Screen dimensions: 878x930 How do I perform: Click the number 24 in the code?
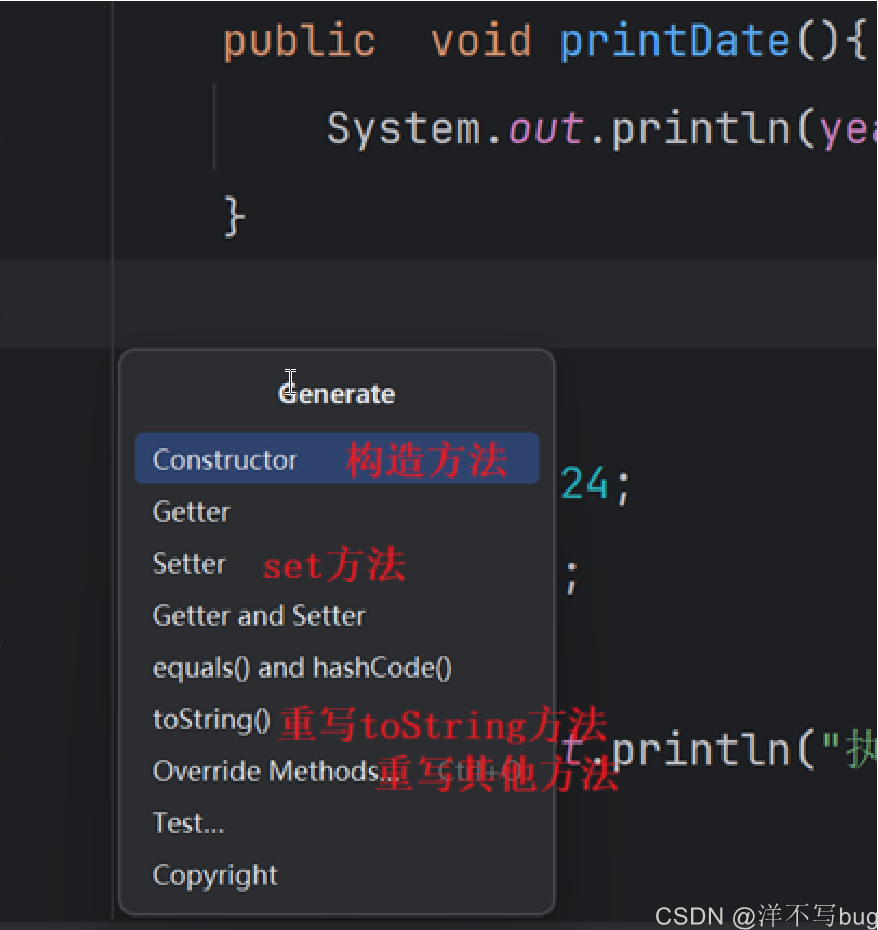point(584,484)
